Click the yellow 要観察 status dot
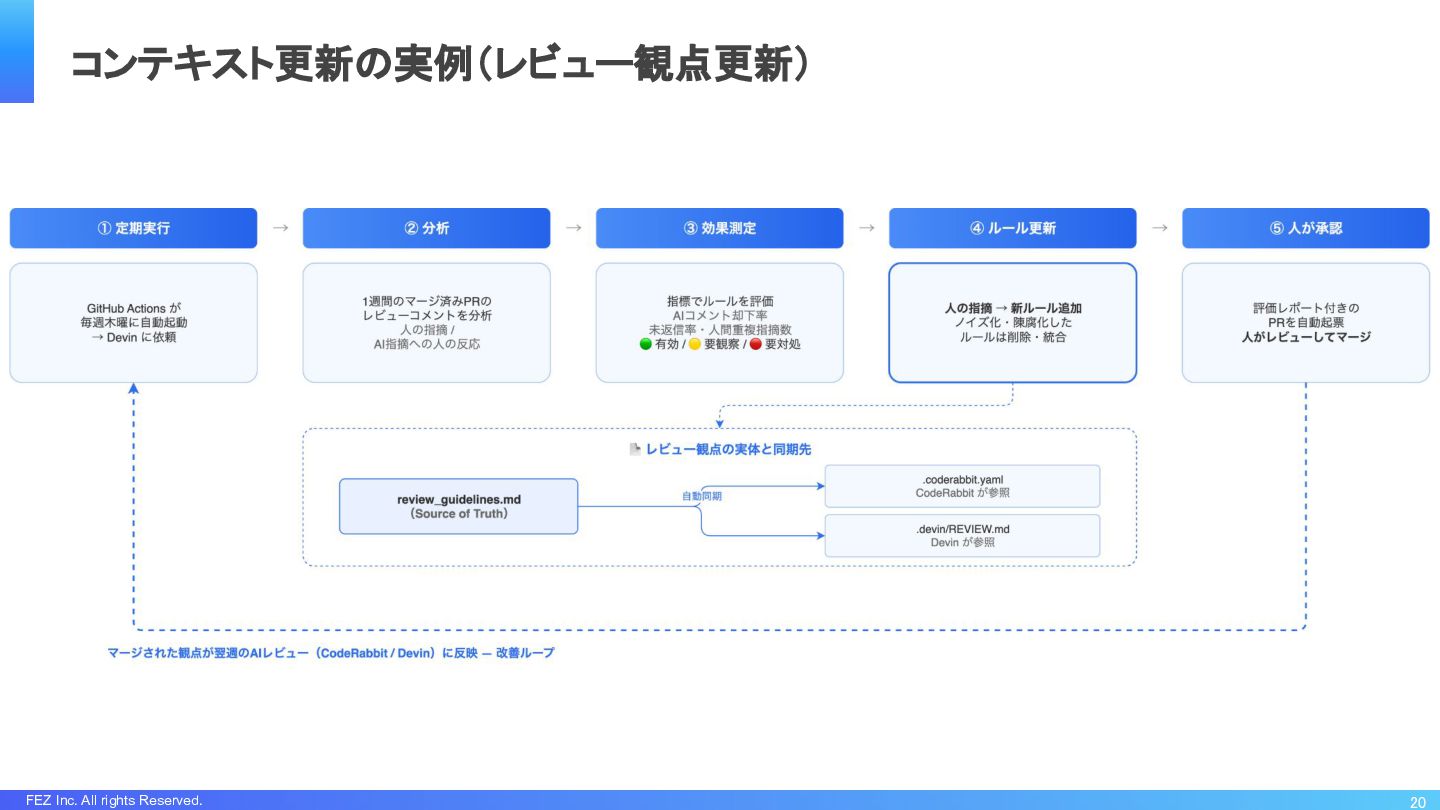Screen dimensions: 1440x810 point(695,344)
